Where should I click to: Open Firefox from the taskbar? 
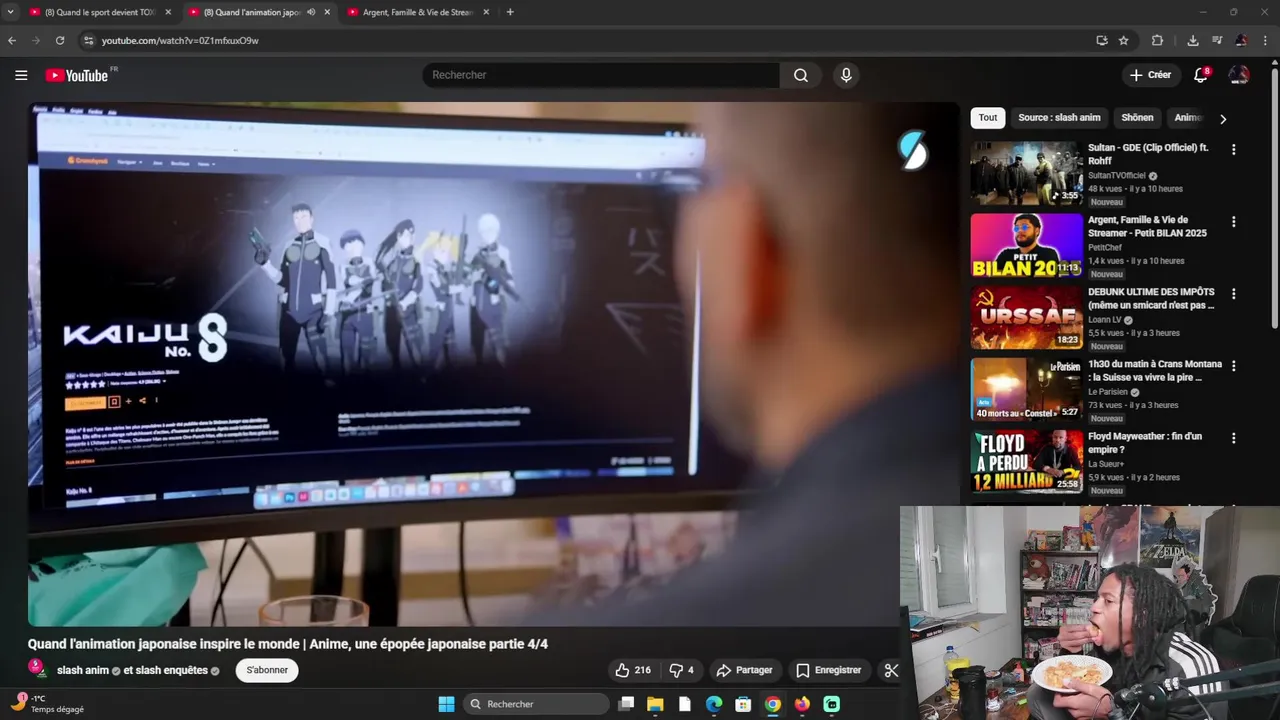tap(802, 704)
